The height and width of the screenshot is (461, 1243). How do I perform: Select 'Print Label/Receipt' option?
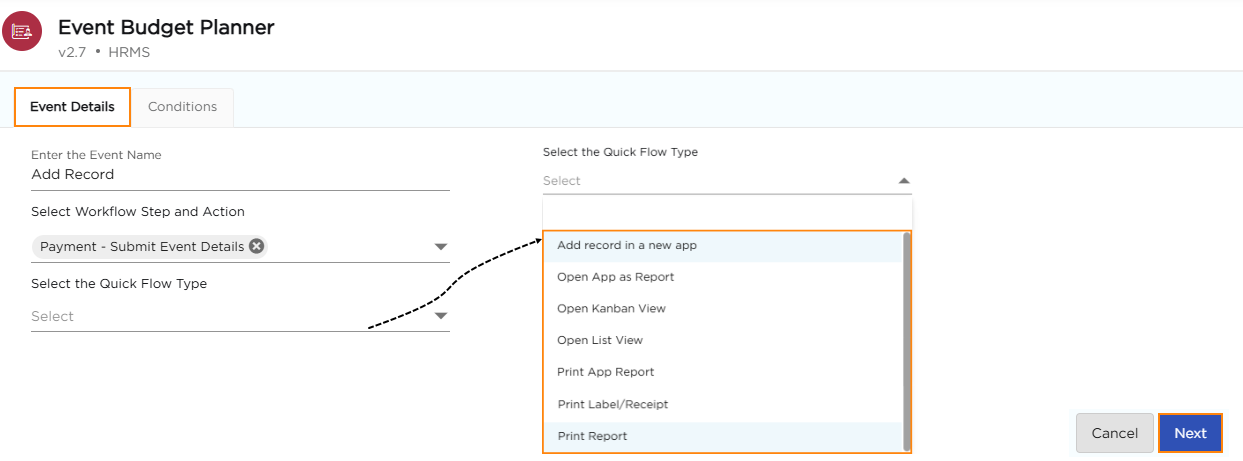coord(612,404)
